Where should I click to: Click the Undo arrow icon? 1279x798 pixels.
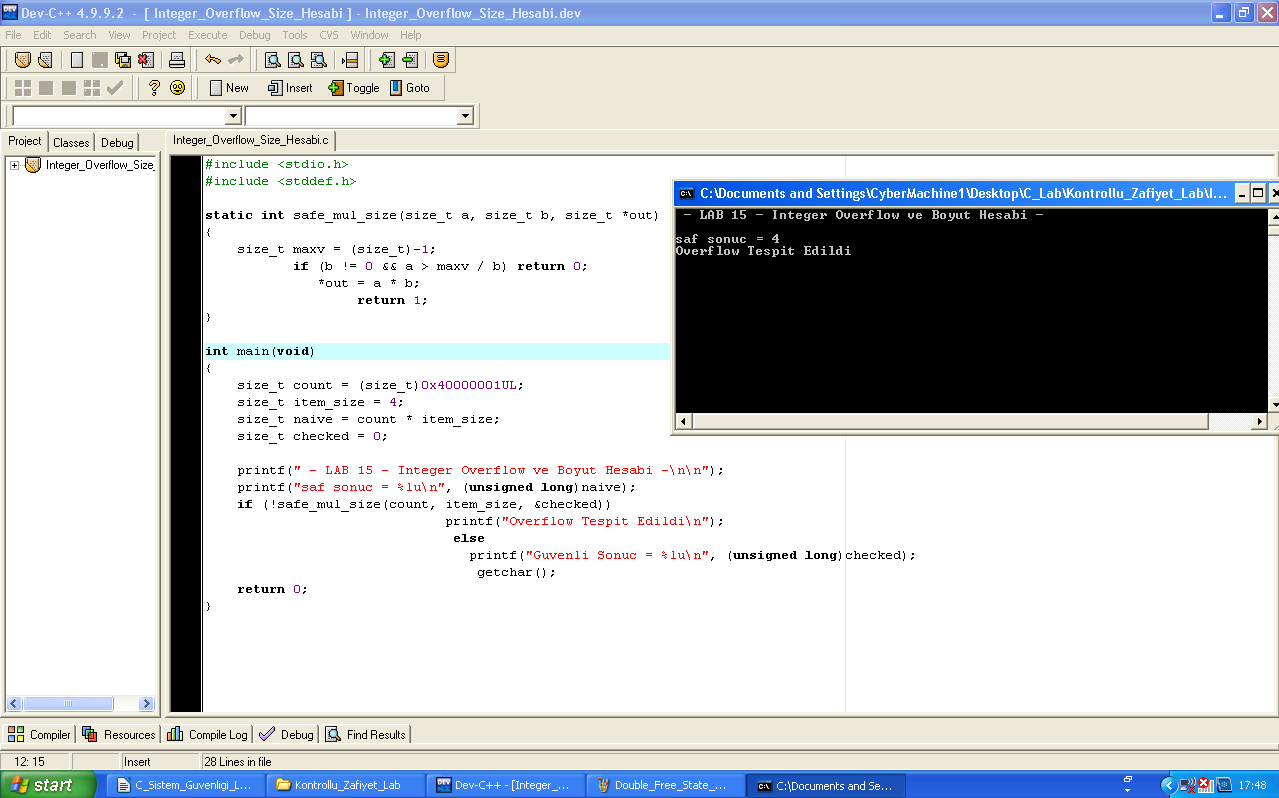tap(212, 60)
